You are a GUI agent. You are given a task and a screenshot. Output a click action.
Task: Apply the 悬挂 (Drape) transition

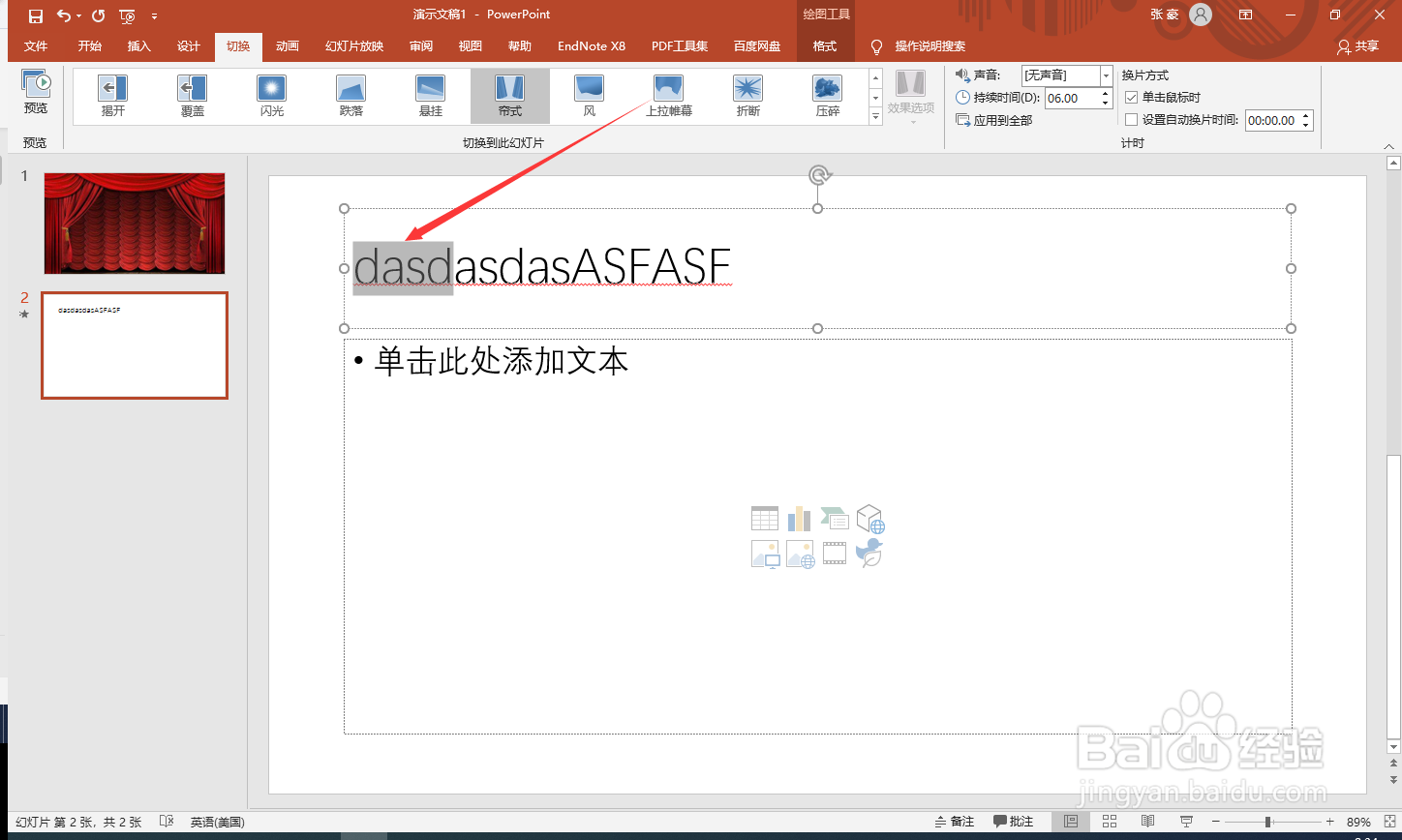(431, 96)
